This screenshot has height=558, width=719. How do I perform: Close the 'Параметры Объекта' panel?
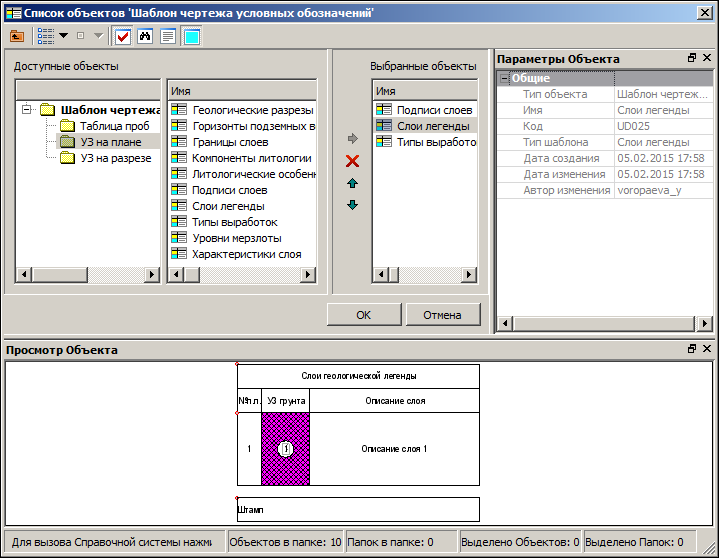(x=707, y=58)
